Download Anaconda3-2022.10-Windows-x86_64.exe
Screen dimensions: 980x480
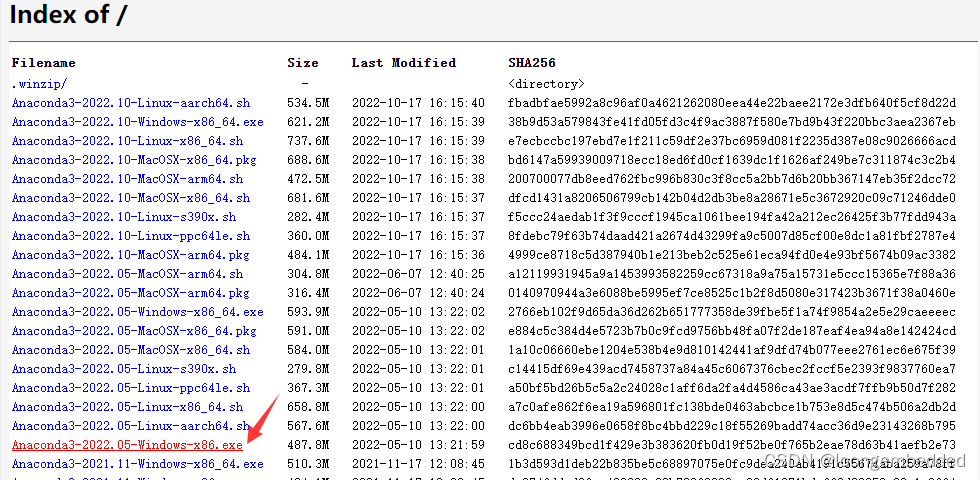coord(138,122)
